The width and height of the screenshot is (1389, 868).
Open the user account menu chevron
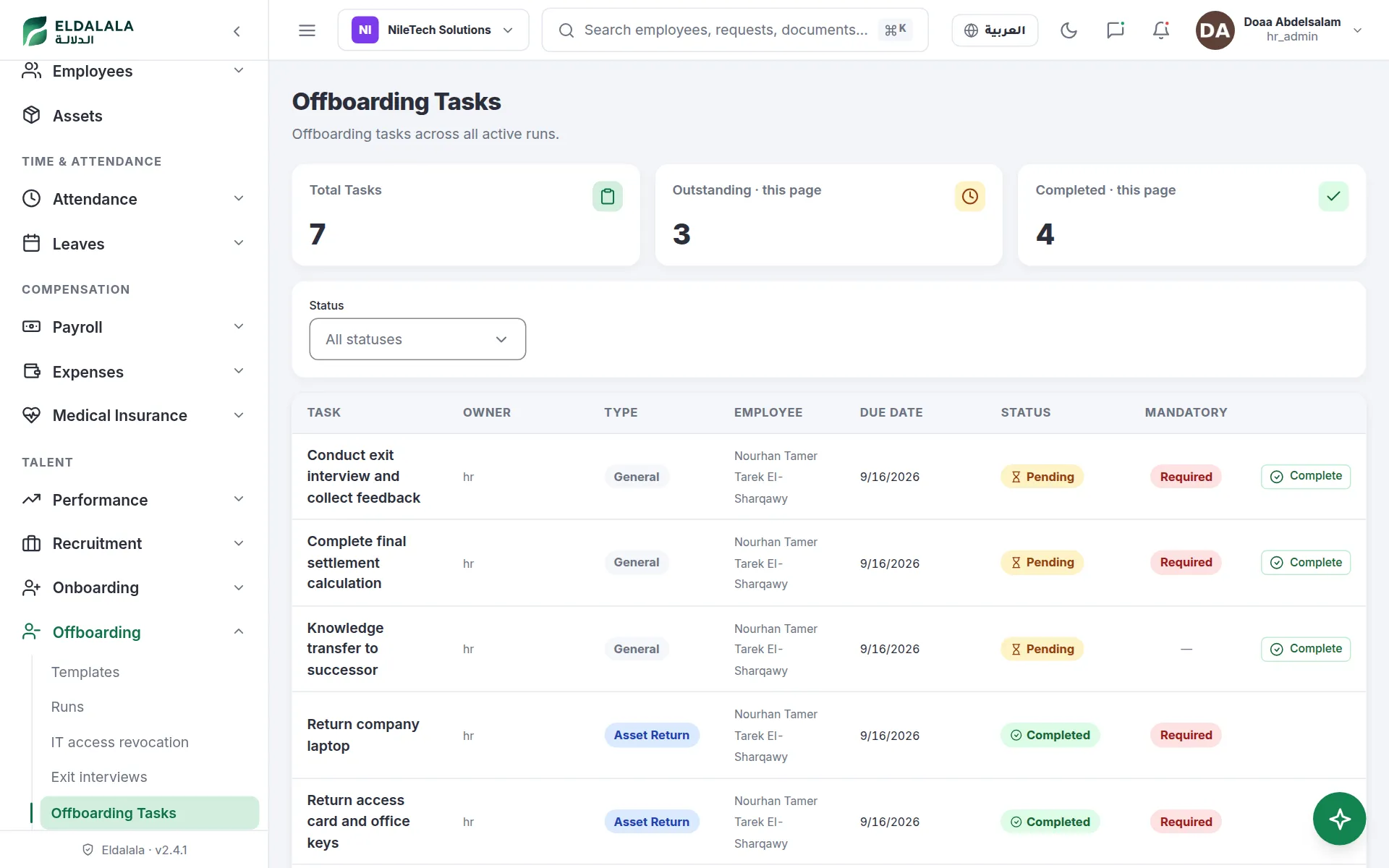[1358, 30]
